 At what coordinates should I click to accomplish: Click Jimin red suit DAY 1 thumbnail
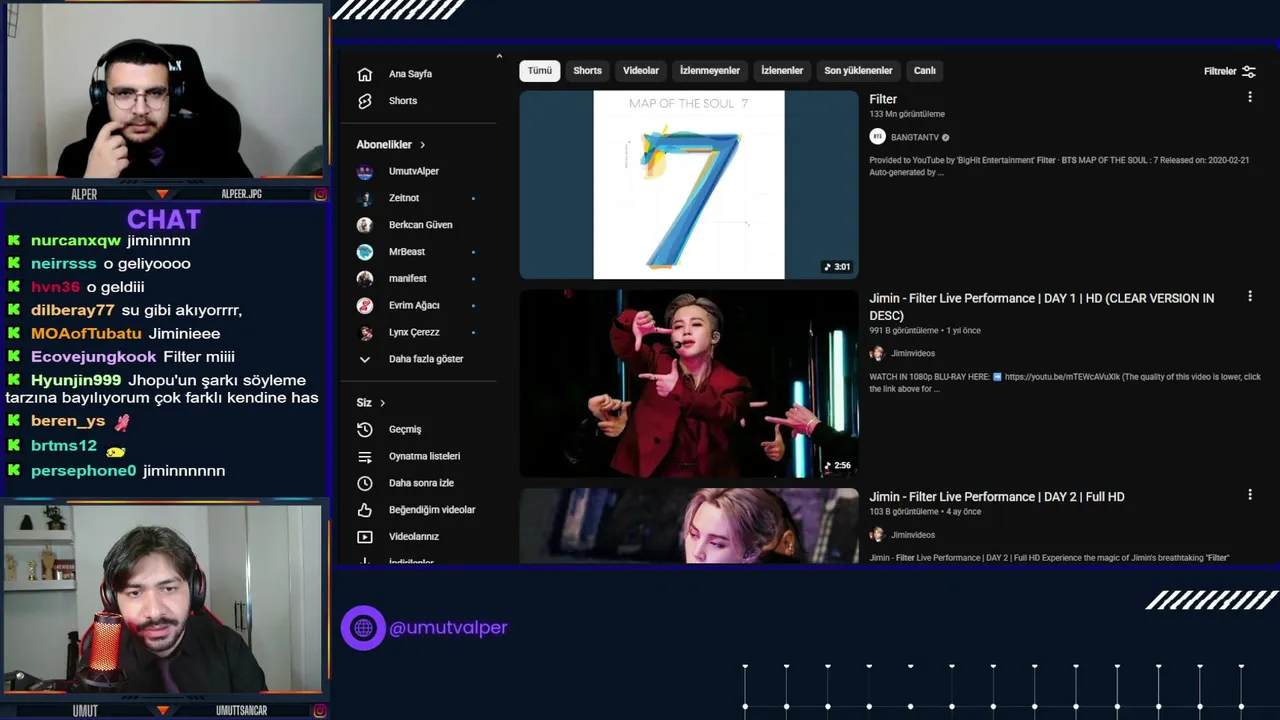coord(689,384)
